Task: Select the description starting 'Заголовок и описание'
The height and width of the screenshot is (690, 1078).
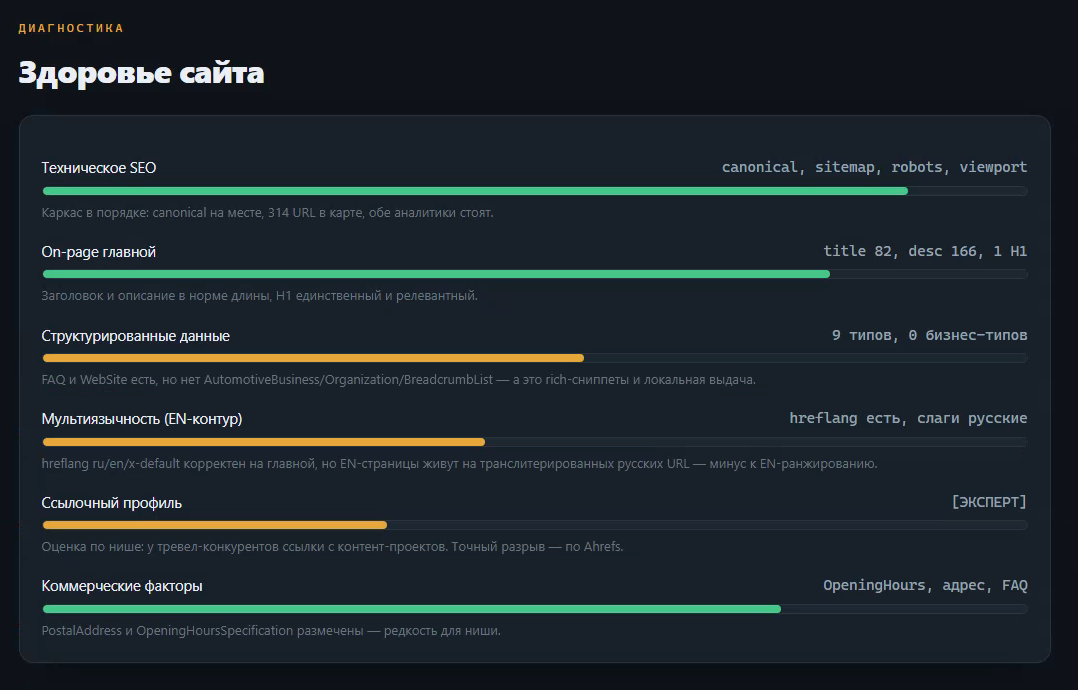Action: pos(260,296)
